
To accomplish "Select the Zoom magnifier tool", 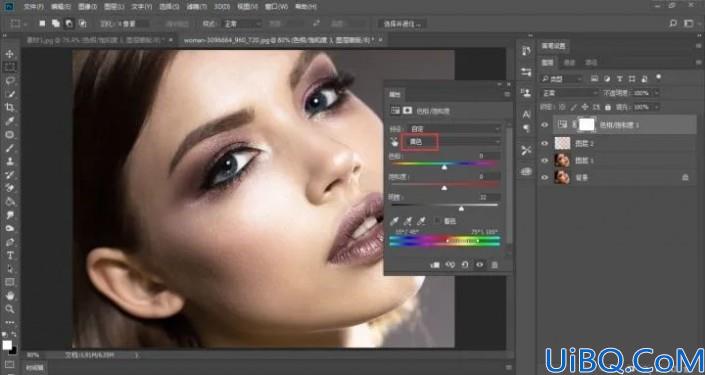I will tap(9, 309).
